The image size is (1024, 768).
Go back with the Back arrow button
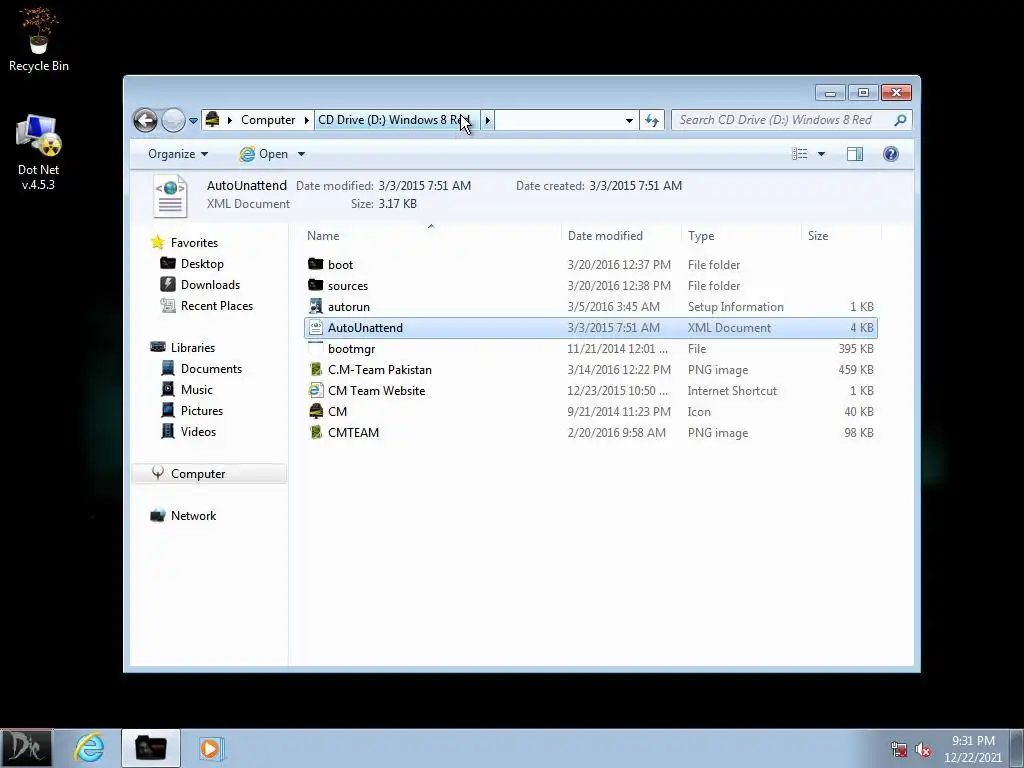[x=145, y=120]
